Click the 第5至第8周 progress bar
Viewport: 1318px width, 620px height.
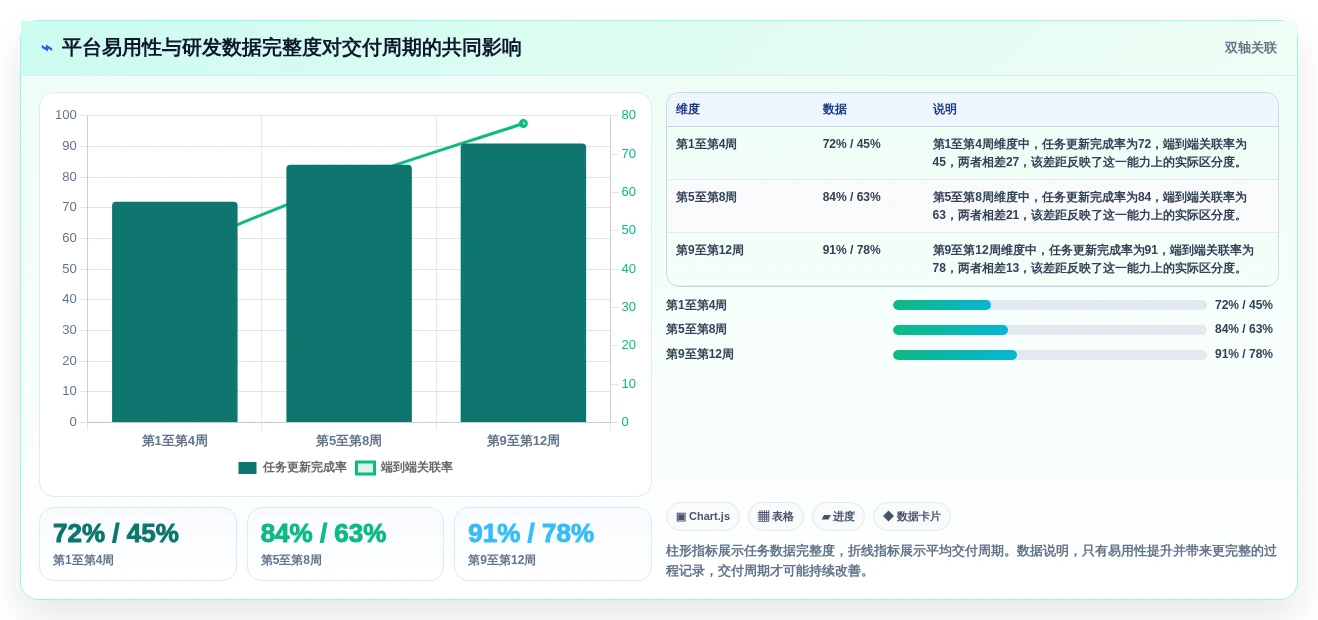[1050, 330]
